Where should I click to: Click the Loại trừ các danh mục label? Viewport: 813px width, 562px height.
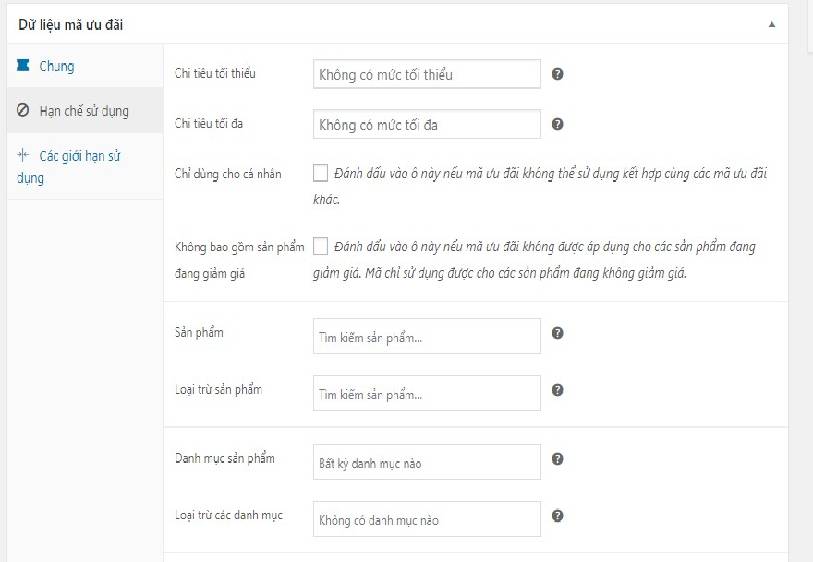(229, 515)
